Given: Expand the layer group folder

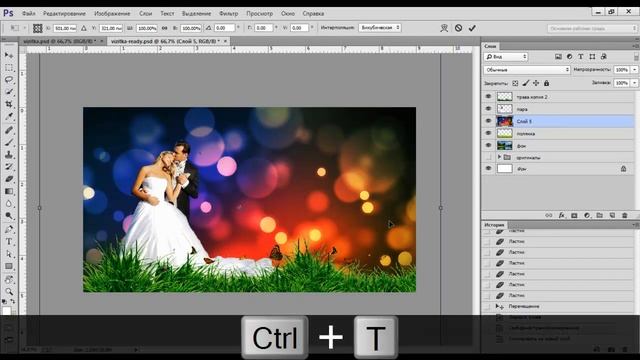Looking at the screenshot, I should pyautogui.click(x=499, y=157).
